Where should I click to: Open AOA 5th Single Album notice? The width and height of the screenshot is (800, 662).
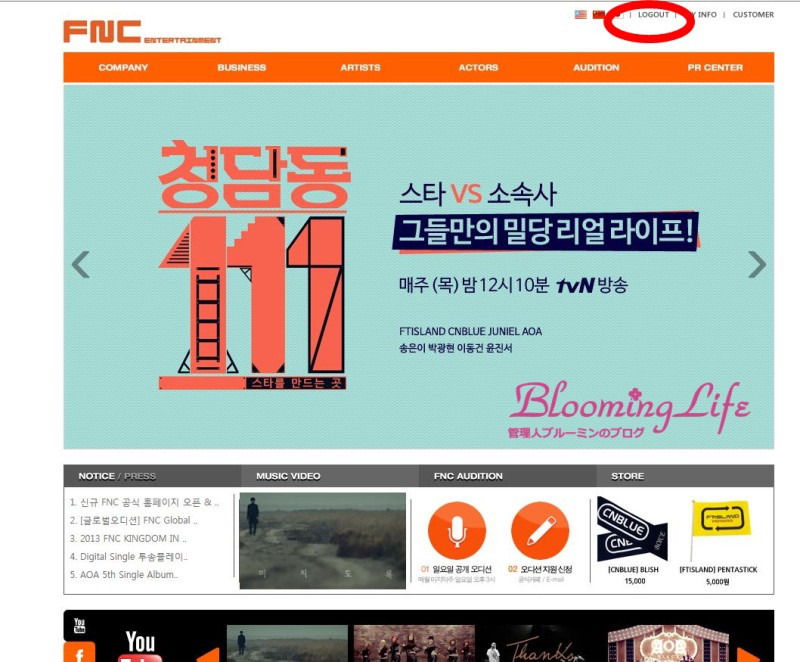coord(124,574)
